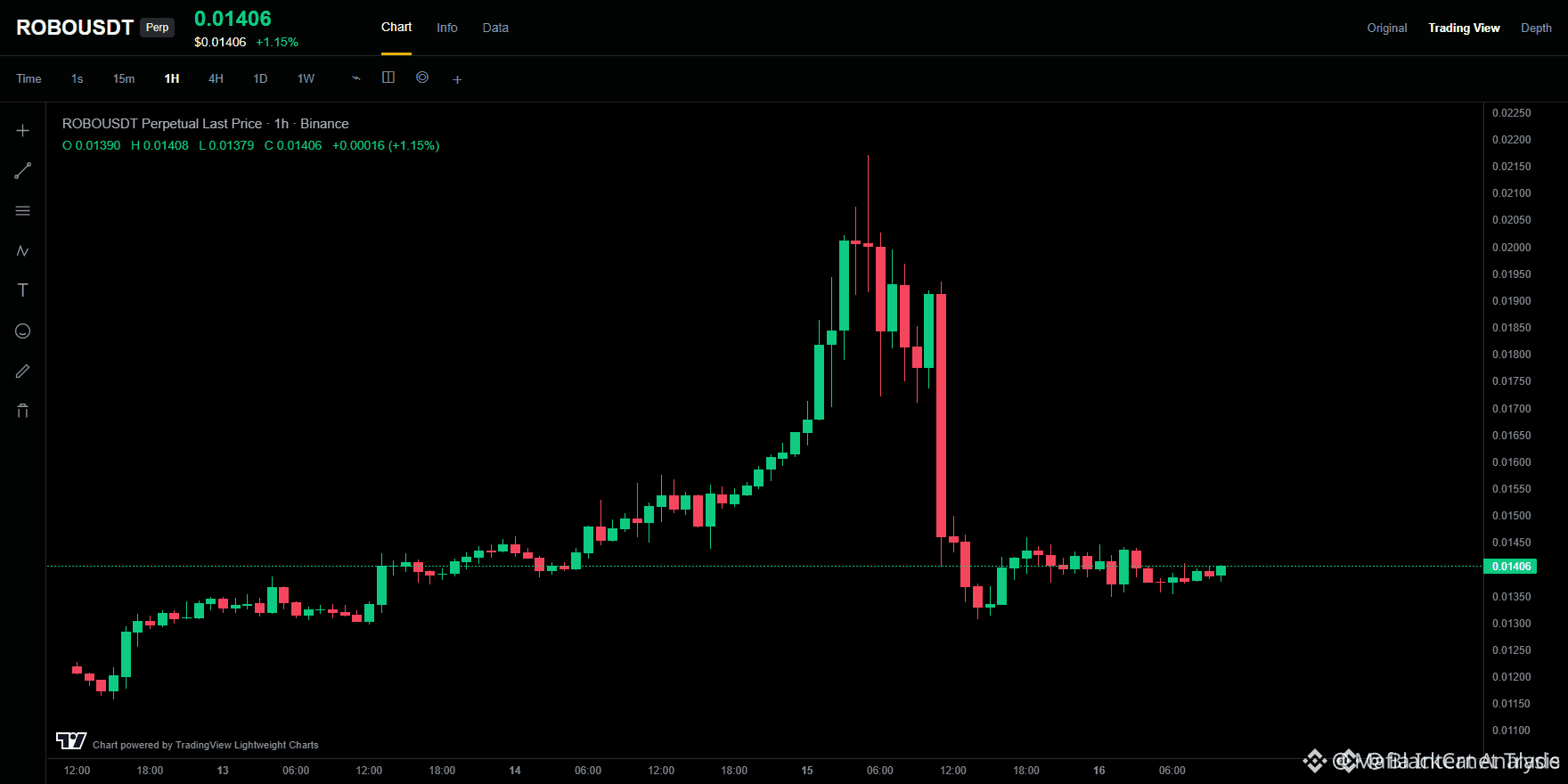Click the TradingView logo
The width and height of the screenshot is (1568, 784).
point(71,740)
